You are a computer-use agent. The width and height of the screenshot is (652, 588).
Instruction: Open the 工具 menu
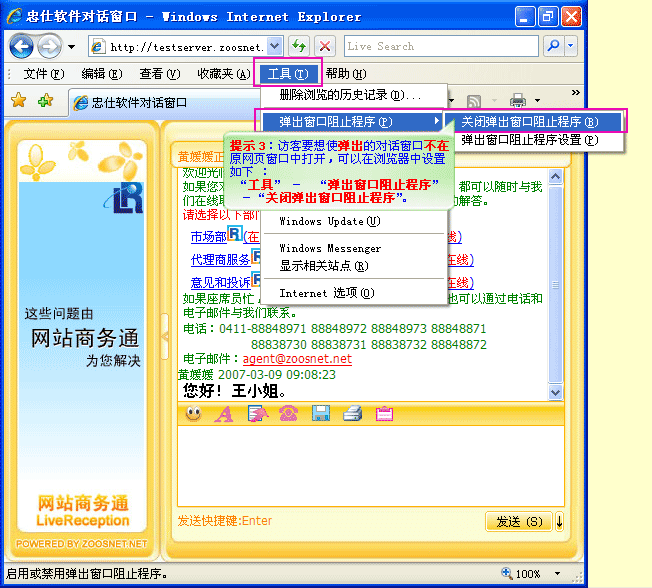(x=288, y=73)
